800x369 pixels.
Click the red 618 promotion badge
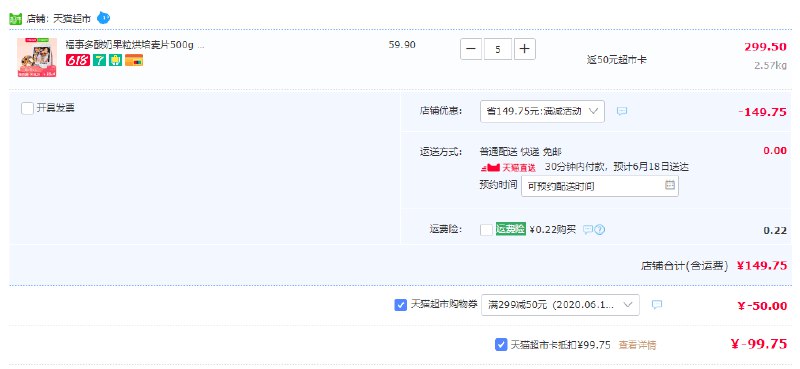pos(78,60)
